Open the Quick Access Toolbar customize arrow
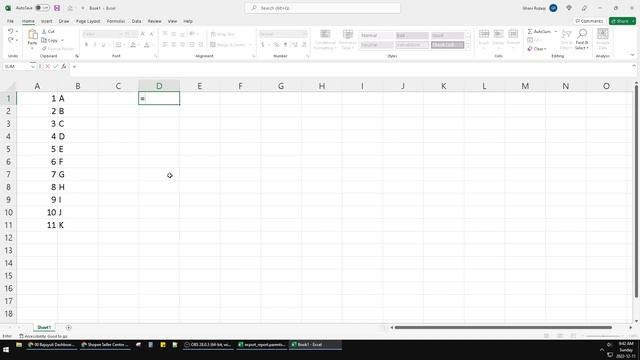The width and height of the screenshot is (640, 360). pos(82,8)
